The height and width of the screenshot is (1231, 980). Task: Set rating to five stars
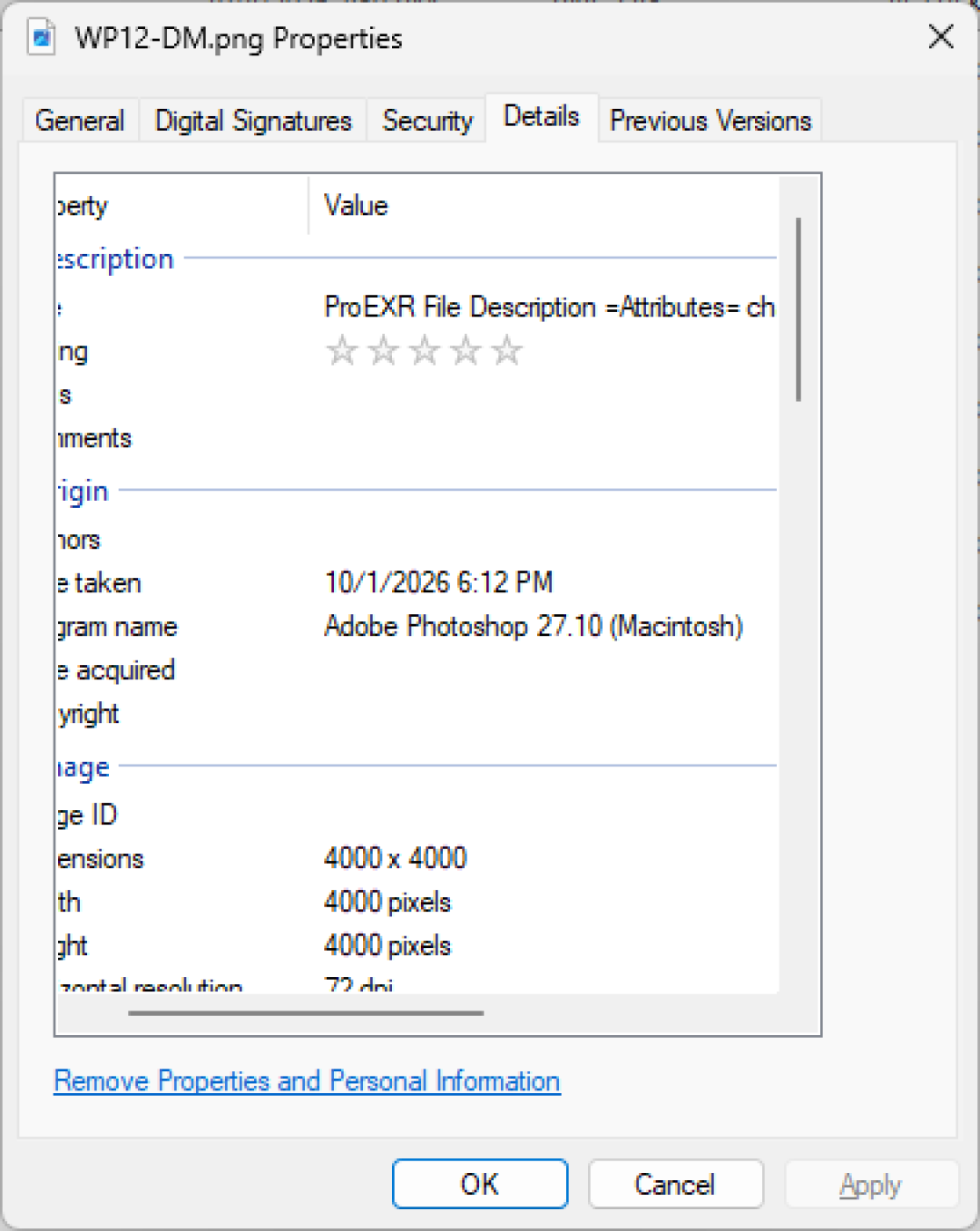507,350
